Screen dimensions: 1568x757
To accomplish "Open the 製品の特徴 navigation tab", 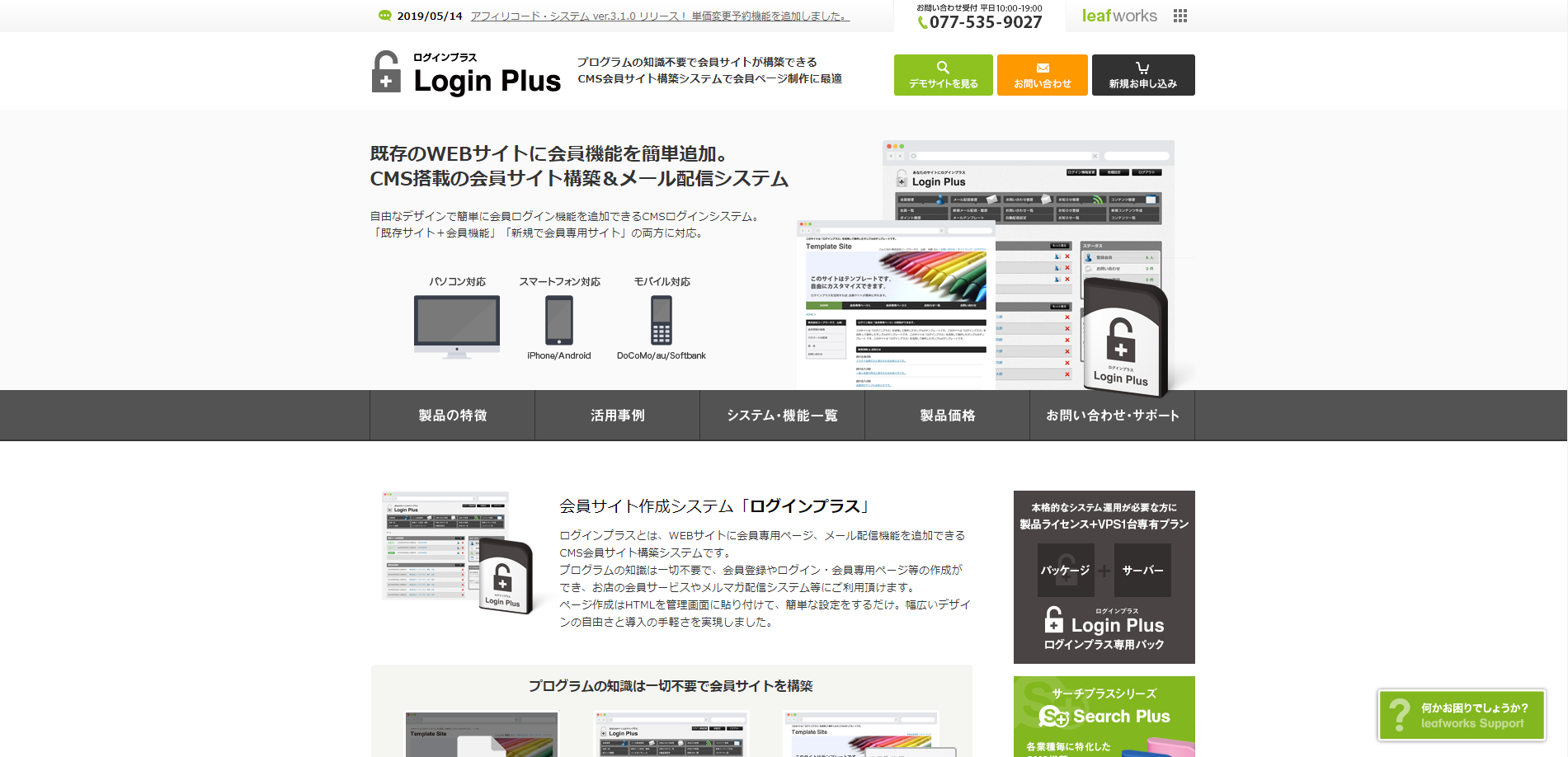I will (x=452, y=416).
